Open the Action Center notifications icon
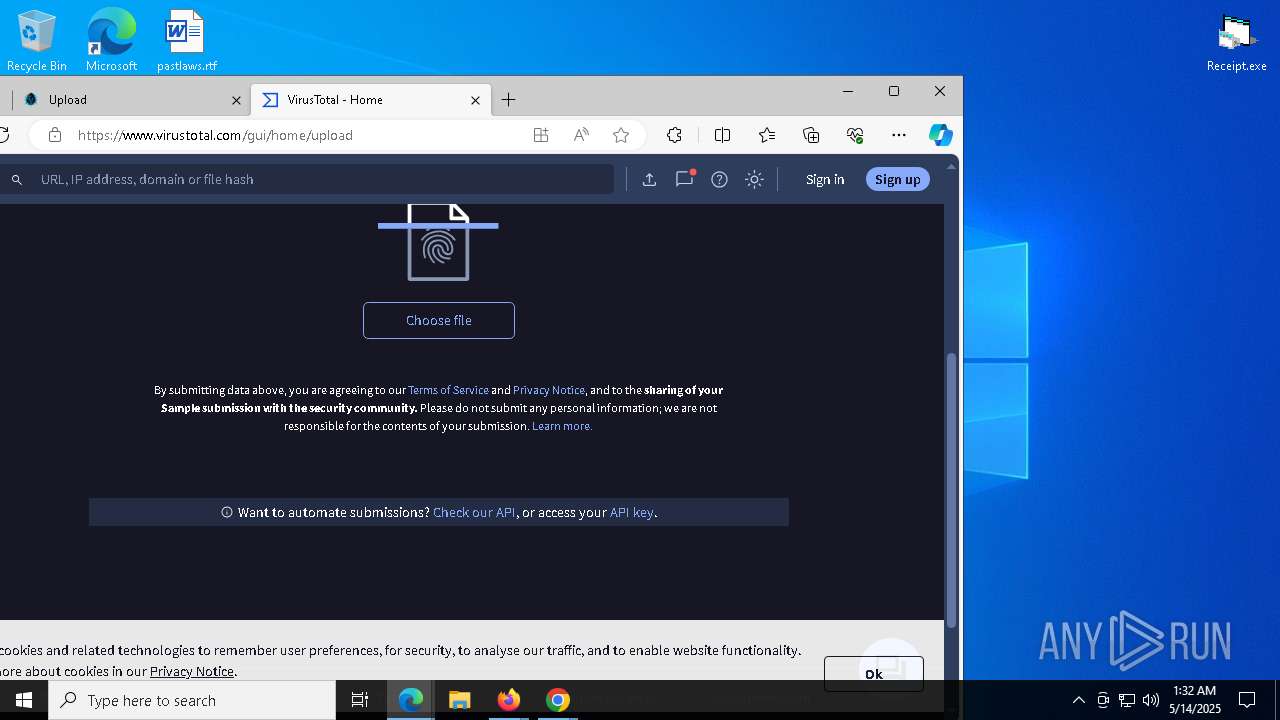The width and height of the screenshot is (1280, 720). tap(1247, 700)
